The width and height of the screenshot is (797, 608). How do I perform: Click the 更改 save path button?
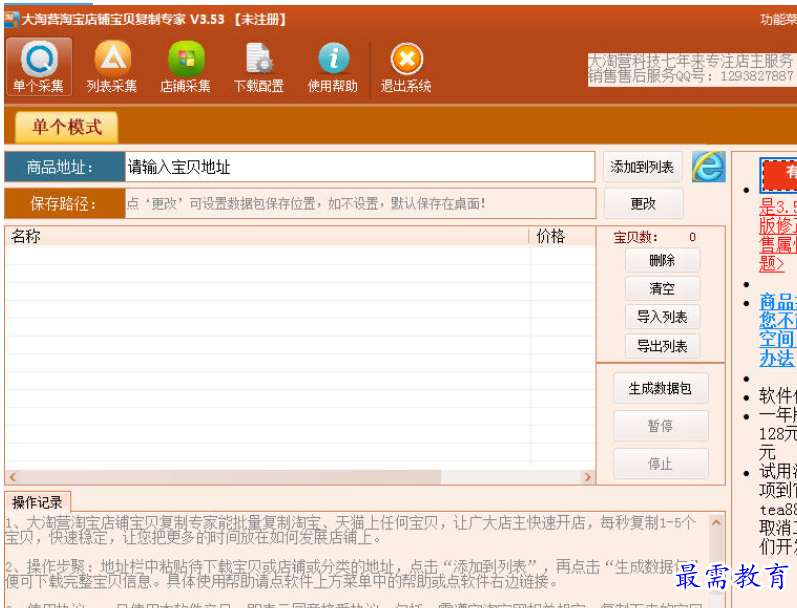pos(643,203)
